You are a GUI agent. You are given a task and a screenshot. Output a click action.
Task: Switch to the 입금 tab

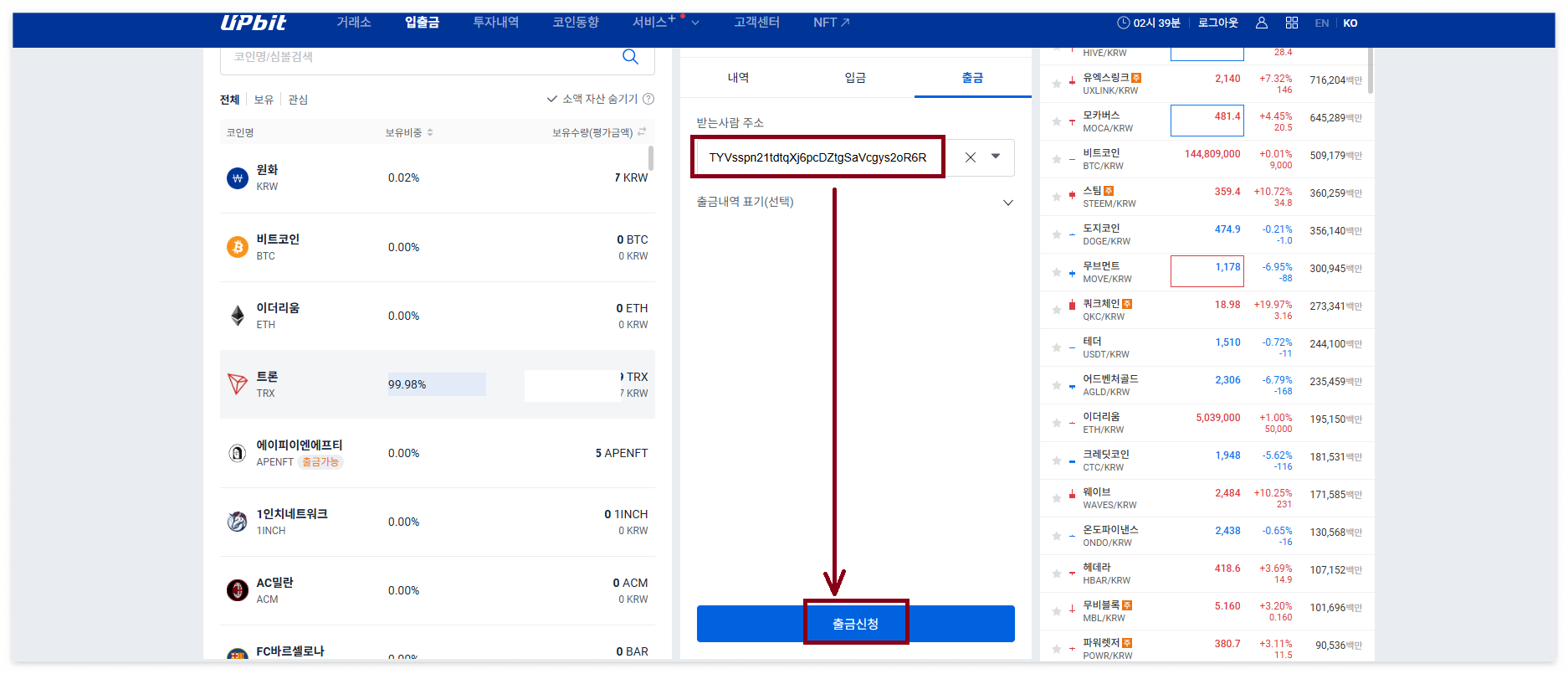coord(855,78)
